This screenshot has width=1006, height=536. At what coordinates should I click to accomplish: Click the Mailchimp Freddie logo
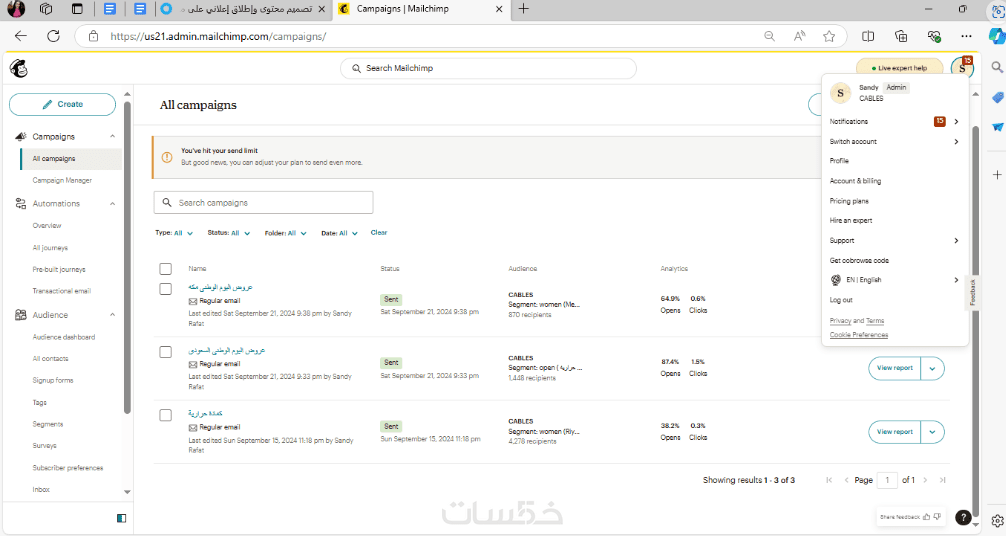point(19,68)
